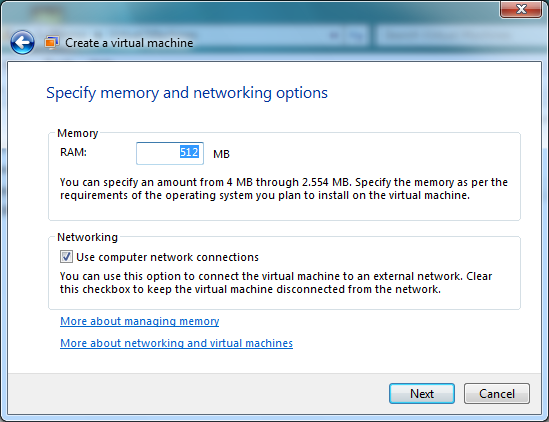Screen dimensions: 549x422
Task: Proceed with the Next button
Action: [x=422, y=394]
